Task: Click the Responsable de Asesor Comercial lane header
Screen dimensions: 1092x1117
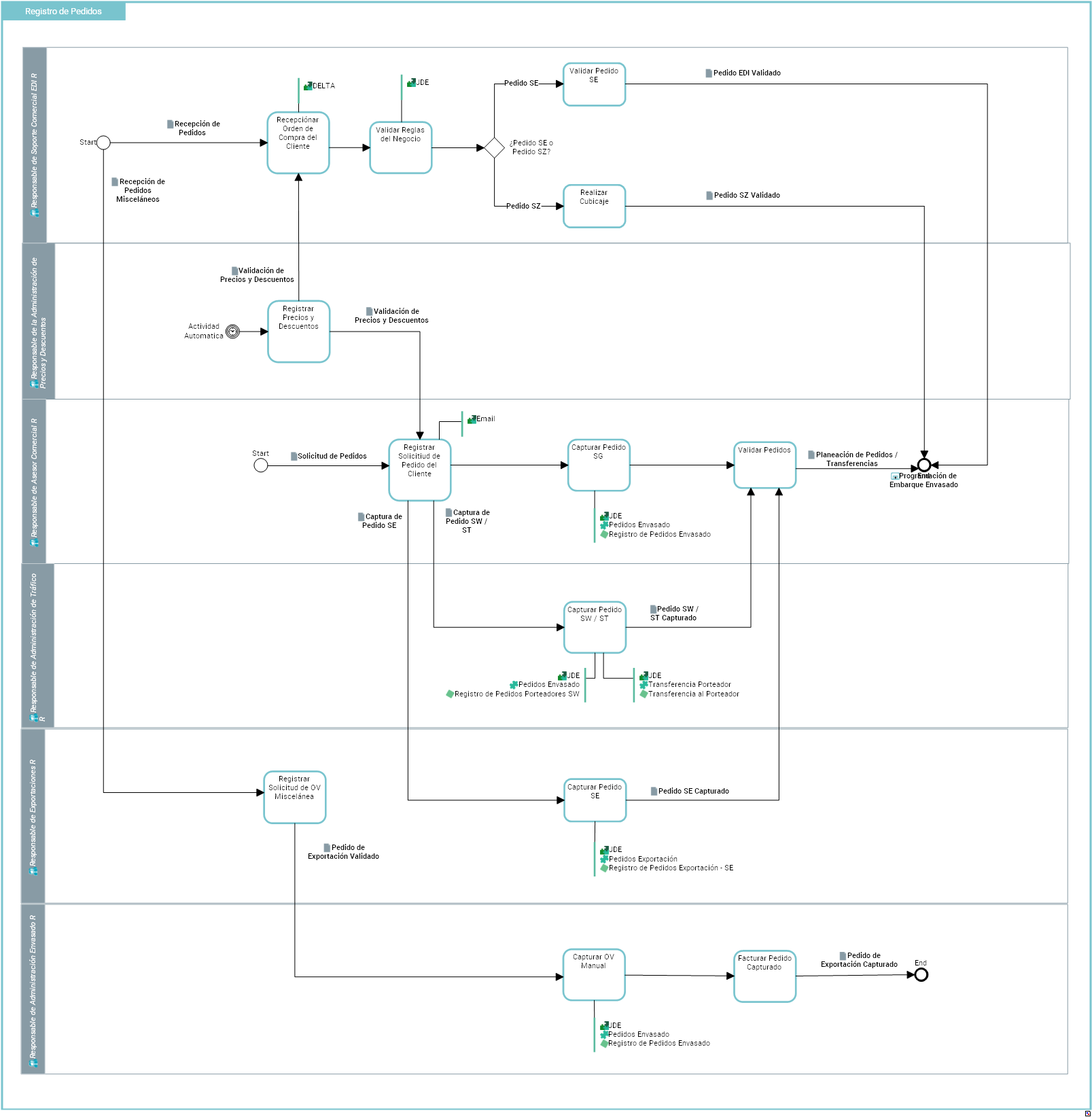Action: point(35,482)
